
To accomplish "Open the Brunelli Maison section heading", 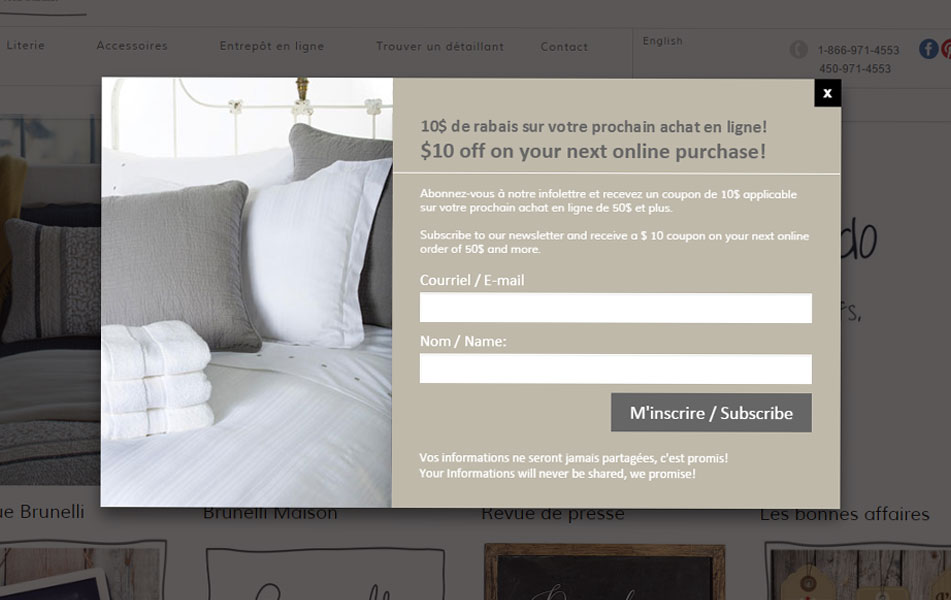I will 270,514.
